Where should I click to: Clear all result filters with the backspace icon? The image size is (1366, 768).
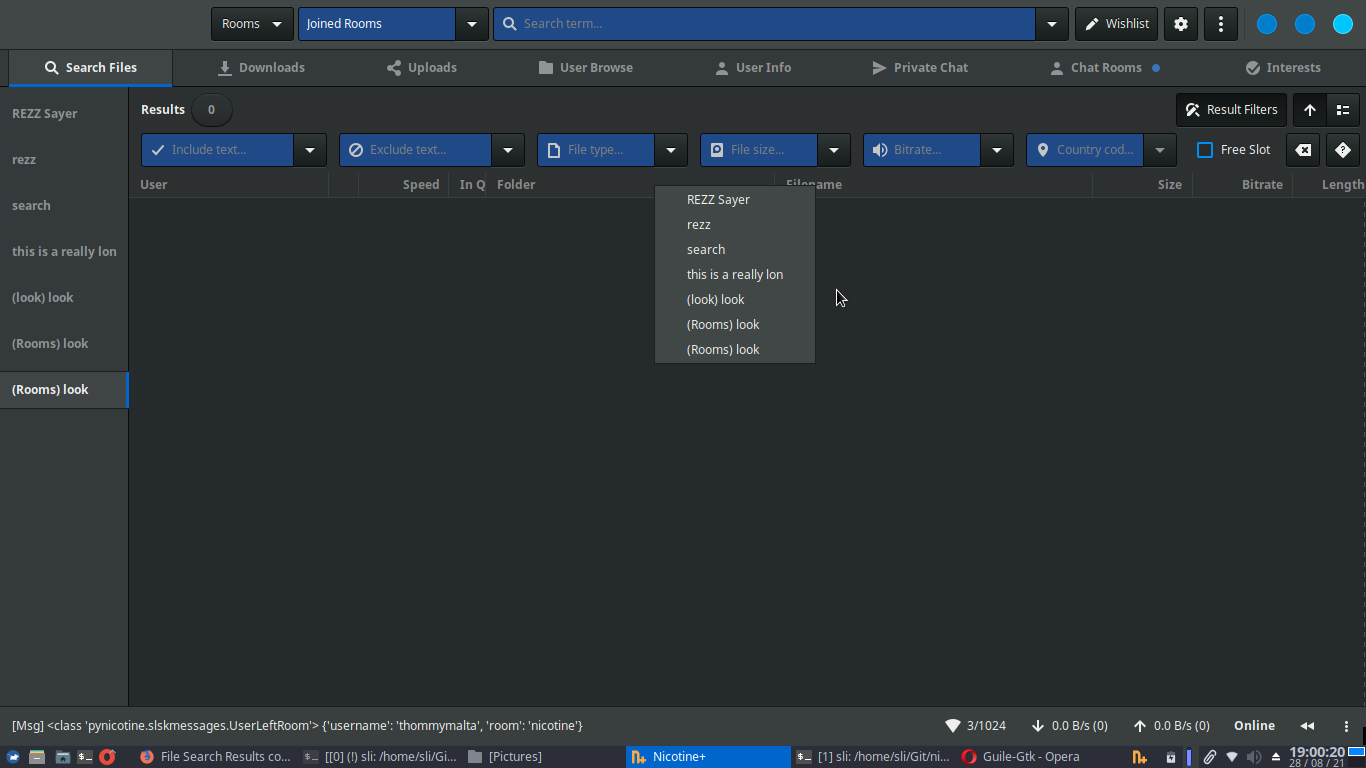click(1303, 149)
